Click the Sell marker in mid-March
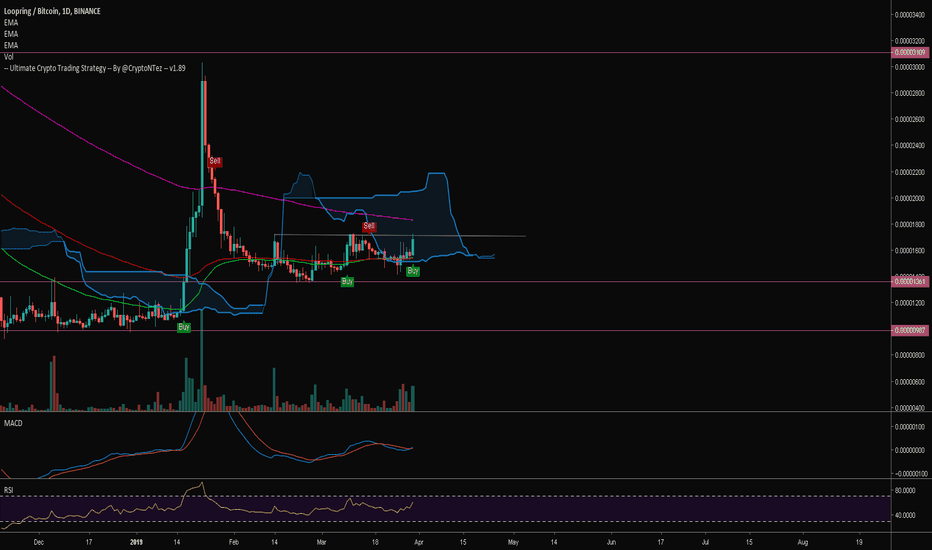This screenshot has height=550, width=932. (369, 227)
